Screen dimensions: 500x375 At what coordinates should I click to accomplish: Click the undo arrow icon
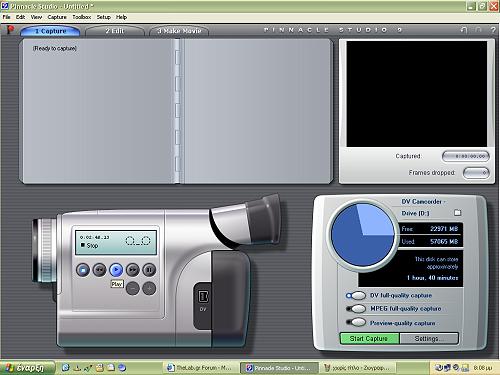[464, 30]
